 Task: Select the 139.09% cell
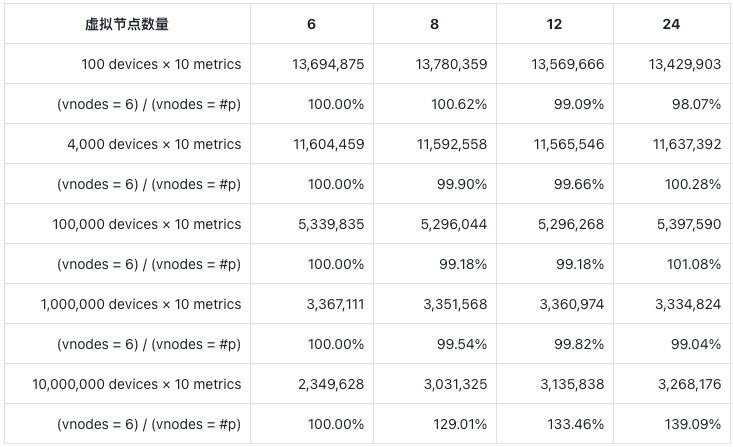click(692, 424)
